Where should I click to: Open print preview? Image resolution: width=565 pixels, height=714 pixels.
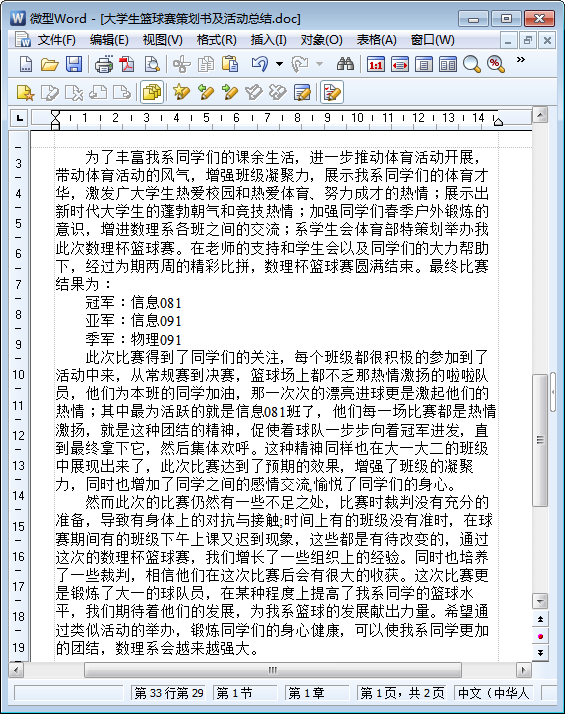click(152, 64)
